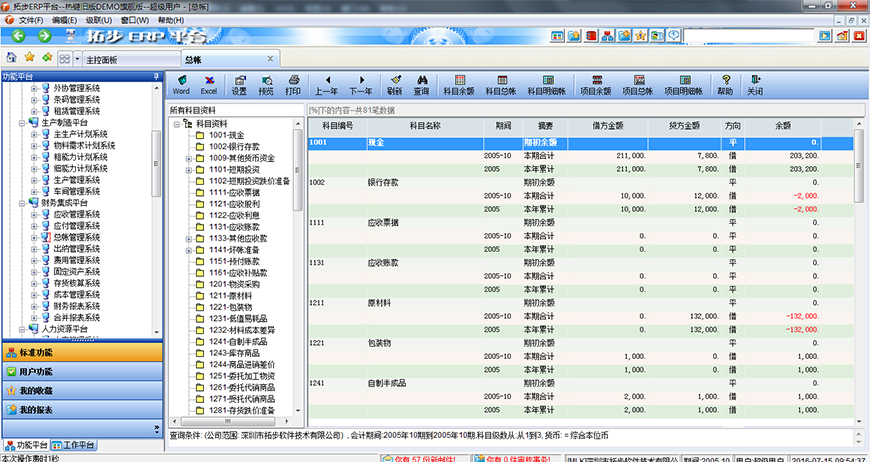This screenshot has width=870, height=462.
Task: Expand the 1133-其他应收款 account node
Action: [x=188, y=238]
